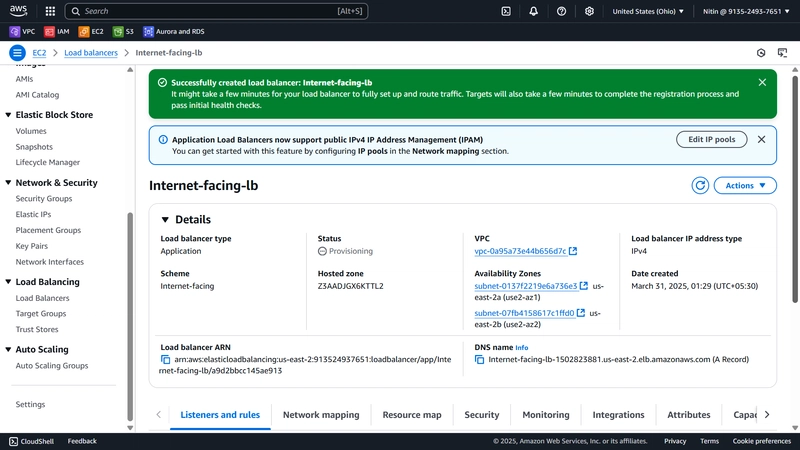Open Load balancers breadcrumb link
Image resolution: width=800 pixels, height=450 pixels.
[91, 53]
